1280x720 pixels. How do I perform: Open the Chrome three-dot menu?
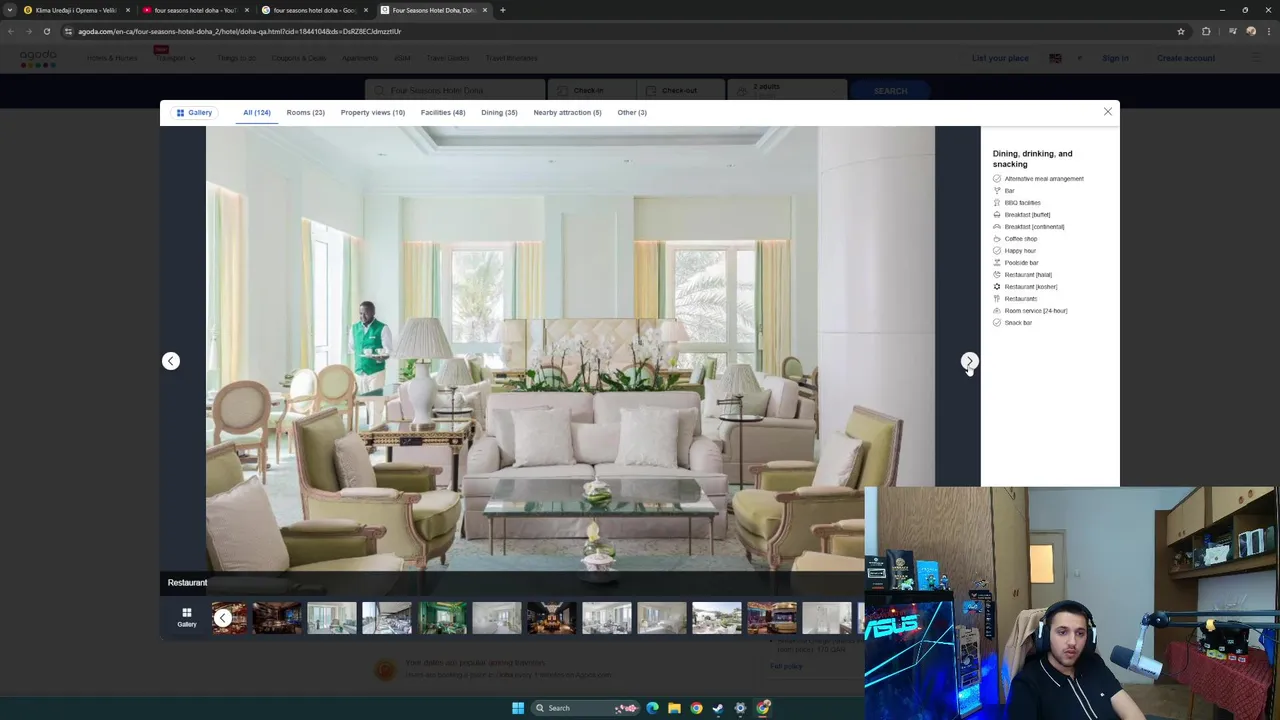point(1268,31)
